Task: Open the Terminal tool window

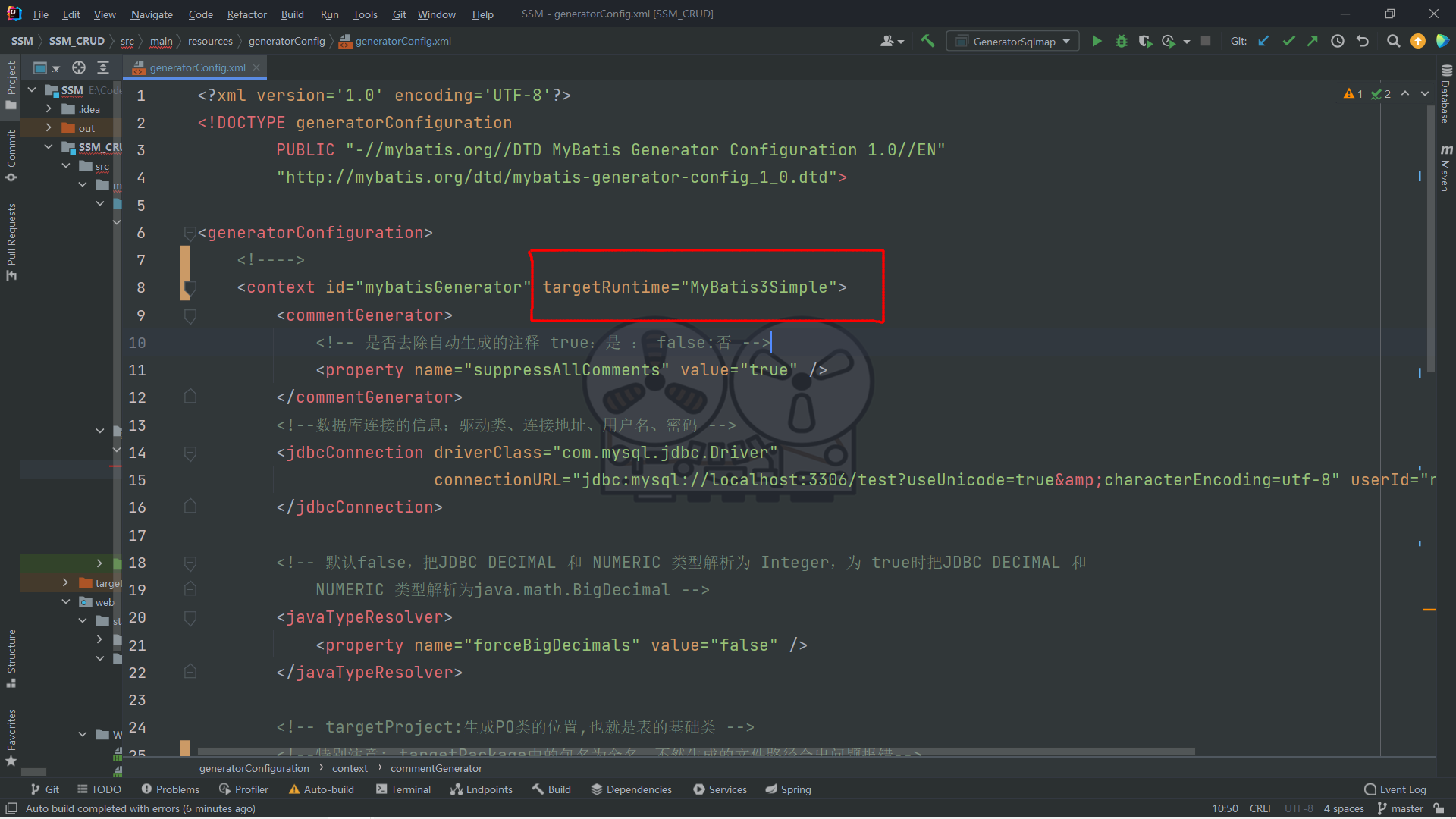Action: pyautogui.click(x=403, y=789)
